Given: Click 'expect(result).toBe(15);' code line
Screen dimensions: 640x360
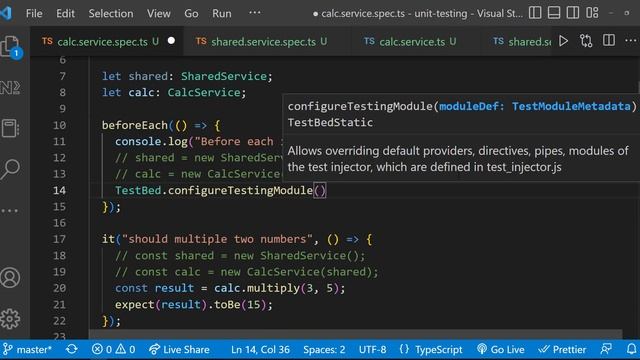Looking at the screenshot, I should (193, 304).
